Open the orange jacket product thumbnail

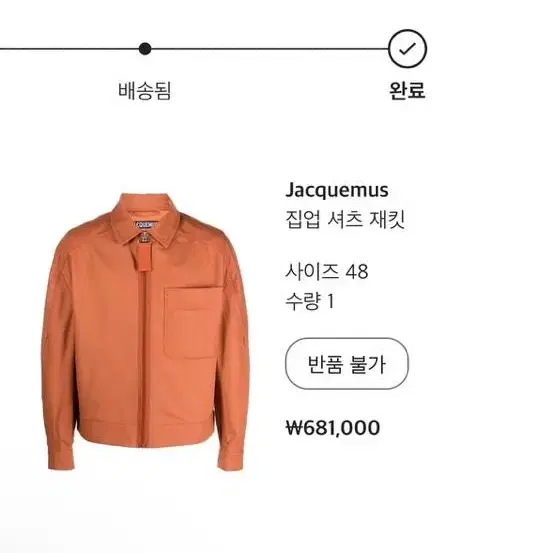145,332
